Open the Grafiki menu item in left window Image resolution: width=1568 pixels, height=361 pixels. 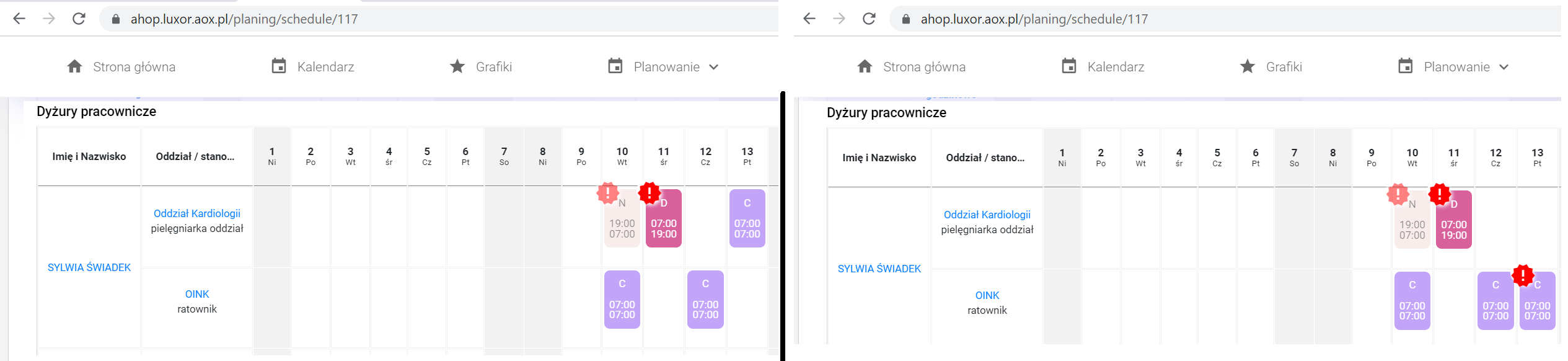493,67
